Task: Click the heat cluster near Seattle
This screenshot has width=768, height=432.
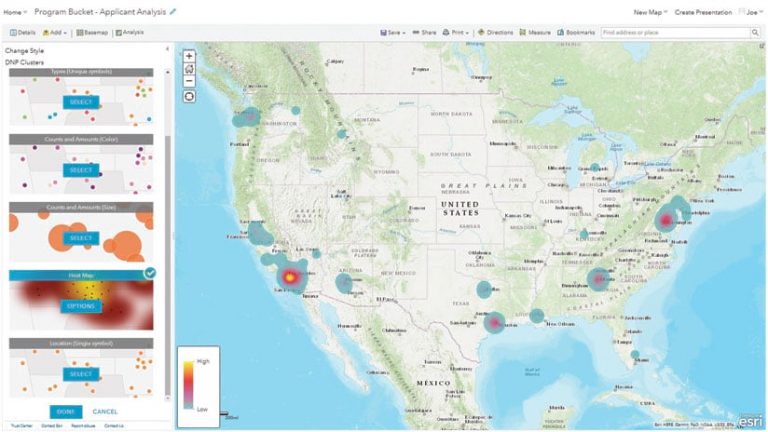Action: pos(251,117)
